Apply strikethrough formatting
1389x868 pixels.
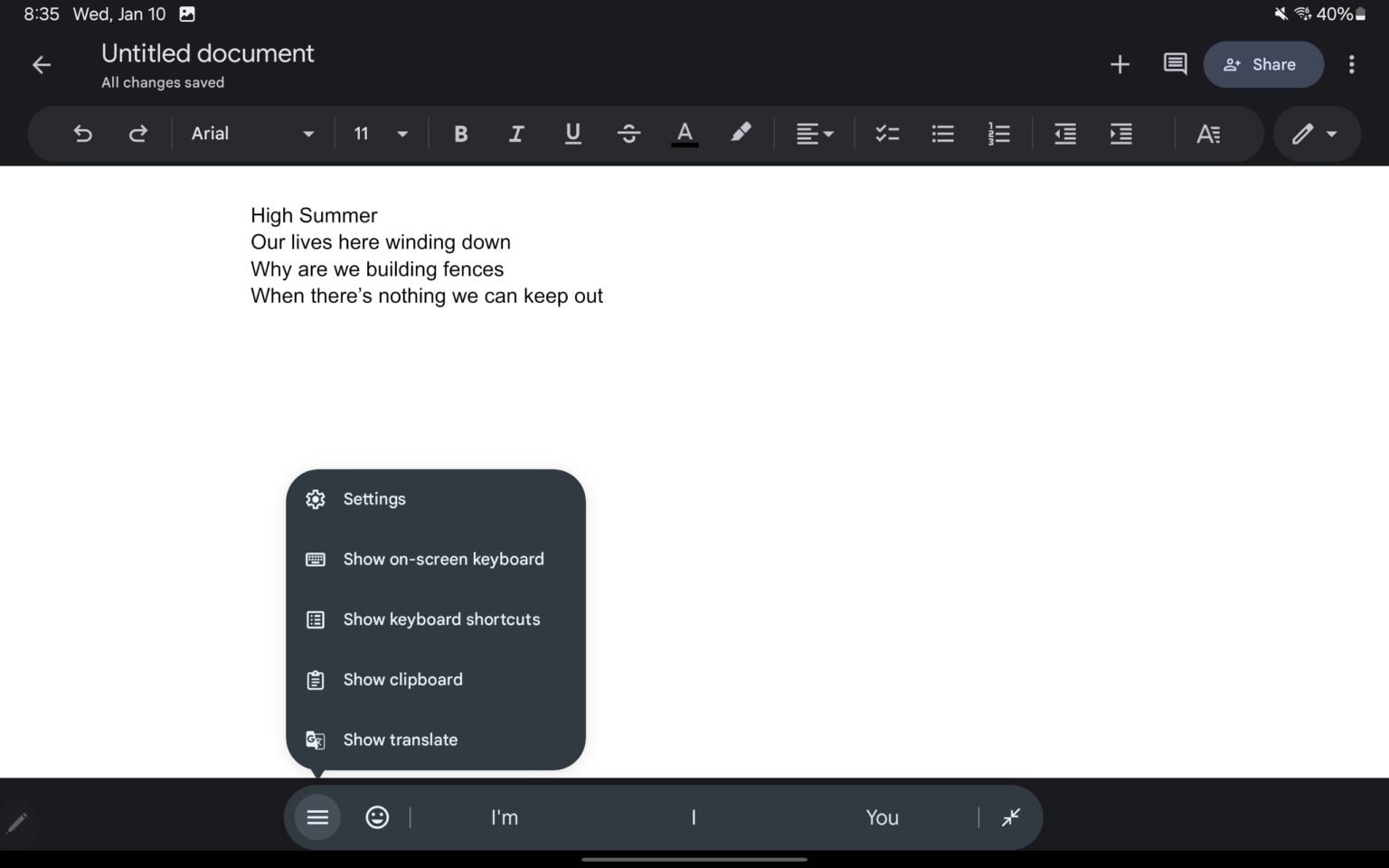(628, 133)
